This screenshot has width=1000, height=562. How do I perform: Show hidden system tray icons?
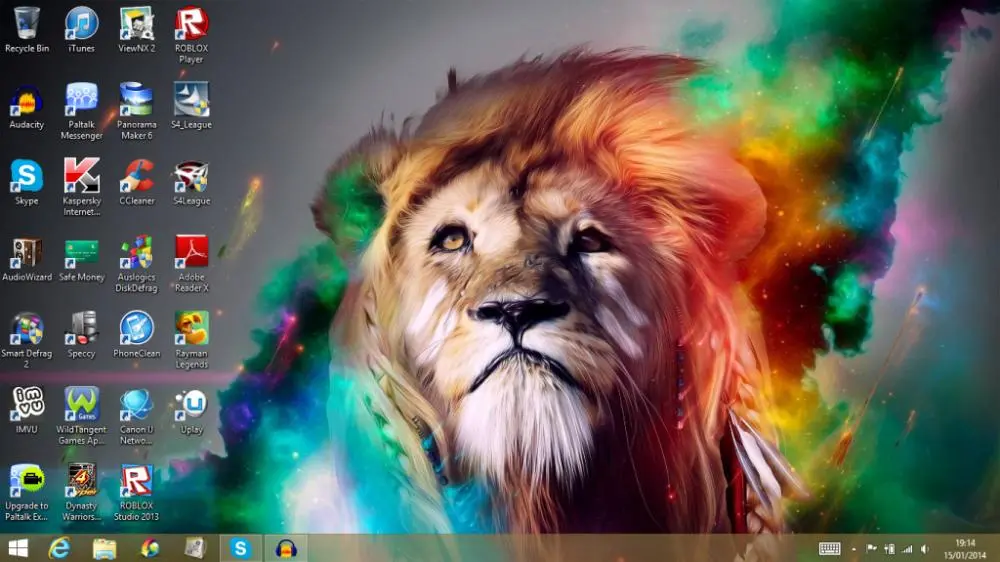(854, 549)
